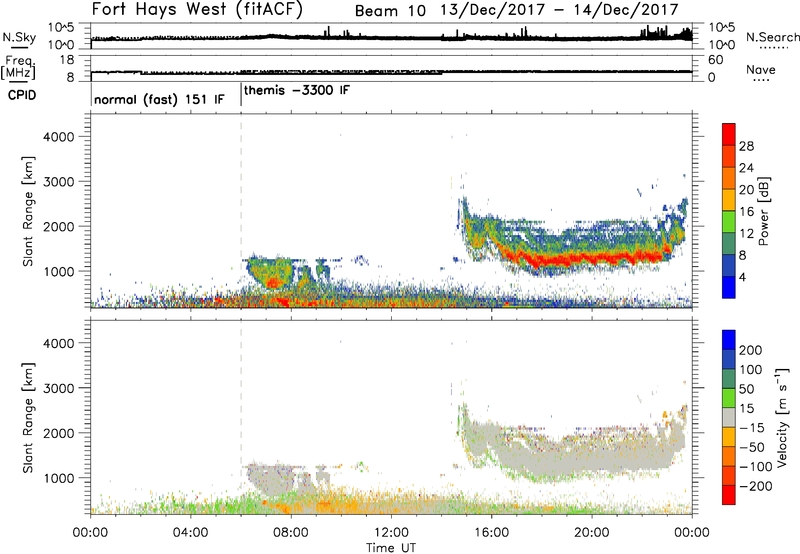The height and width of the screenshot is (554, 800).
Task: Click the '1000' tick on velocity panel
Action: click(59, 478)
